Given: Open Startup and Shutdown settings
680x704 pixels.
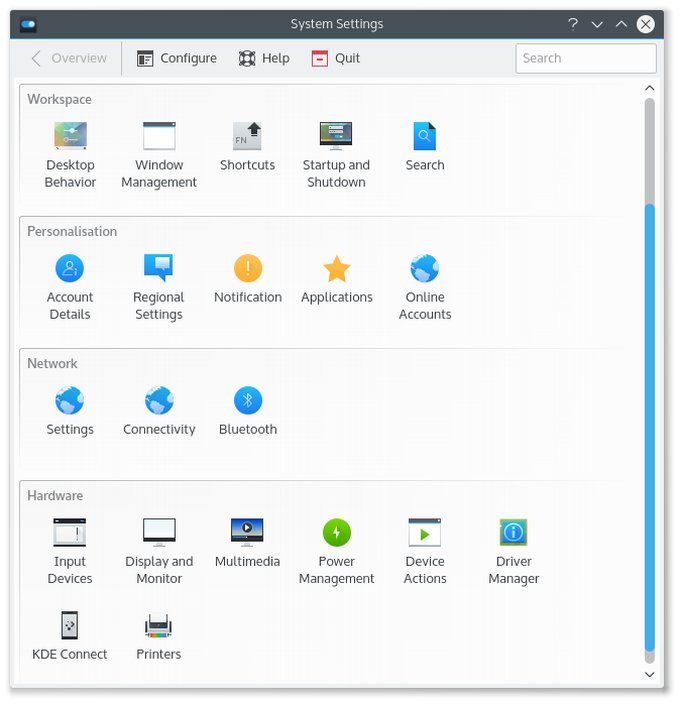Looking at the screenshot, I should 336,137.
